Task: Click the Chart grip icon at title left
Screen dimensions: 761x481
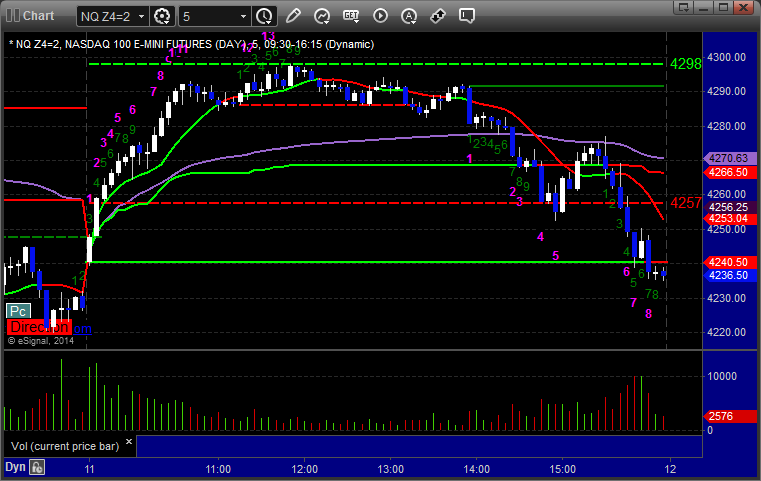Action: [12, 16]
